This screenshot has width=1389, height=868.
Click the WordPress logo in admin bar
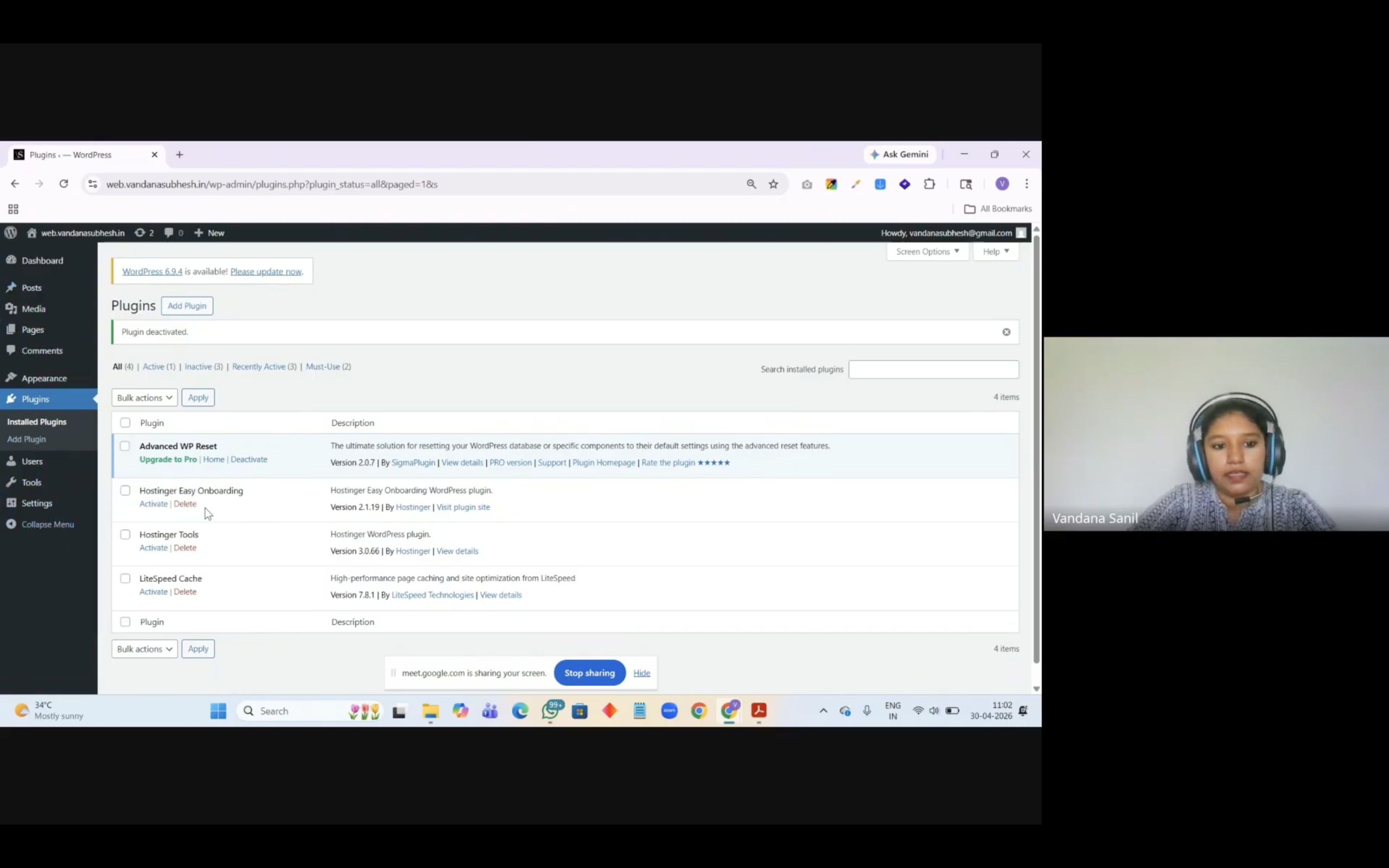point(11,233)
